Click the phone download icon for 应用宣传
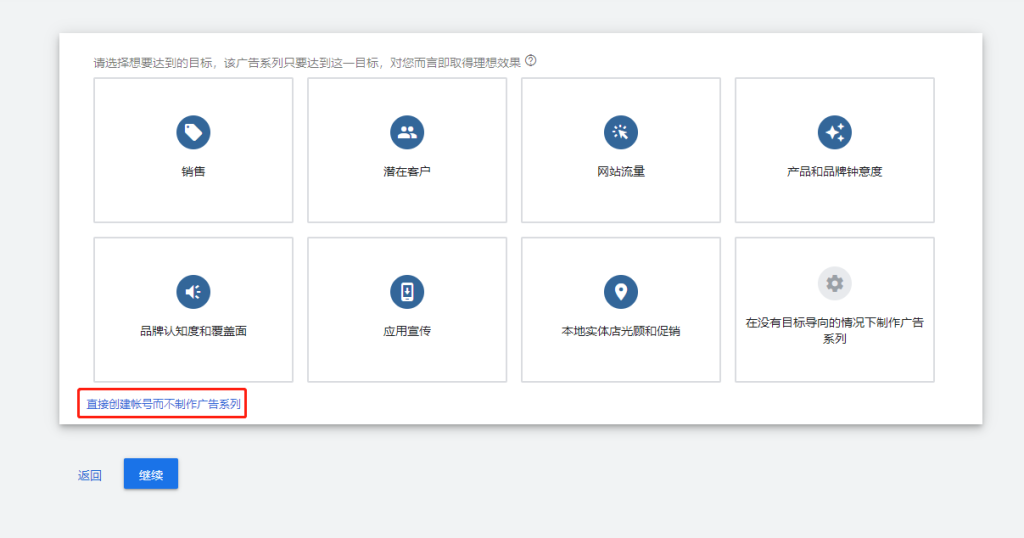 407,291
